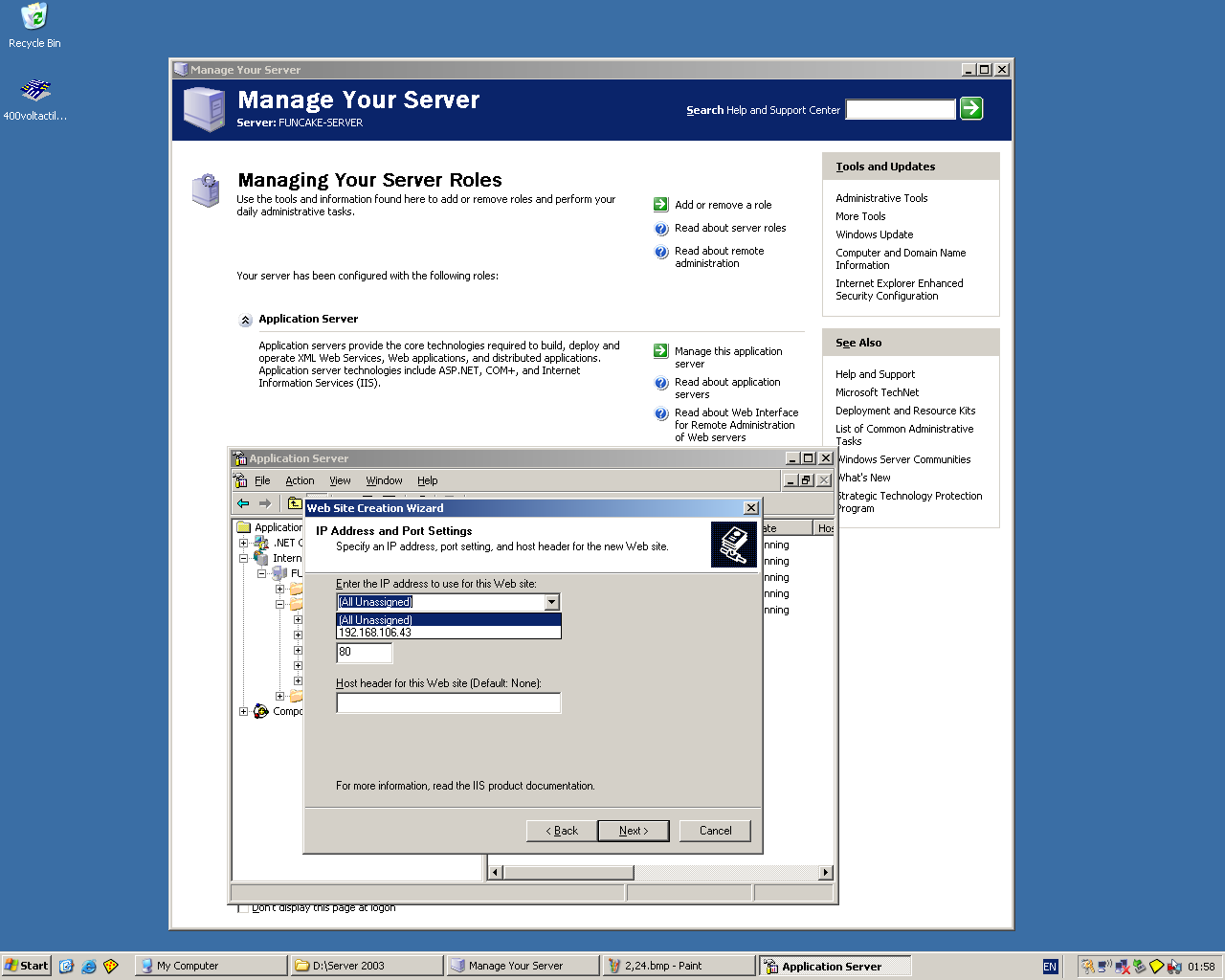Image resolution: width=1225 pixels, height=980 pixels.
Task: Open the Windows Update link
Action: click(x=874, y=234)
